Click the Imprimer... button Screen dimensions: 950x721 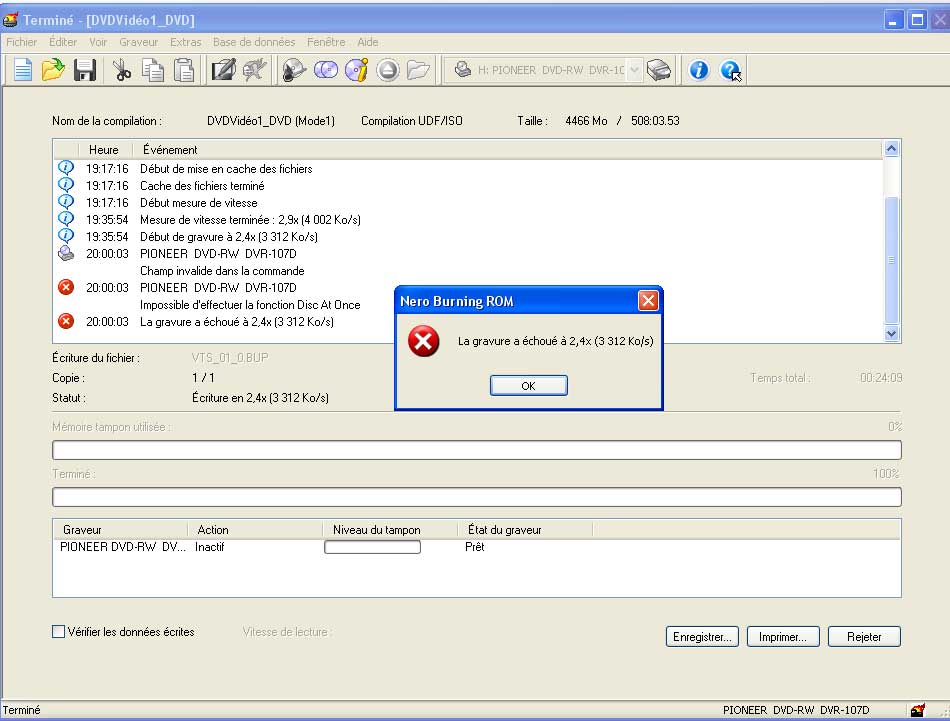pos(783,637)
